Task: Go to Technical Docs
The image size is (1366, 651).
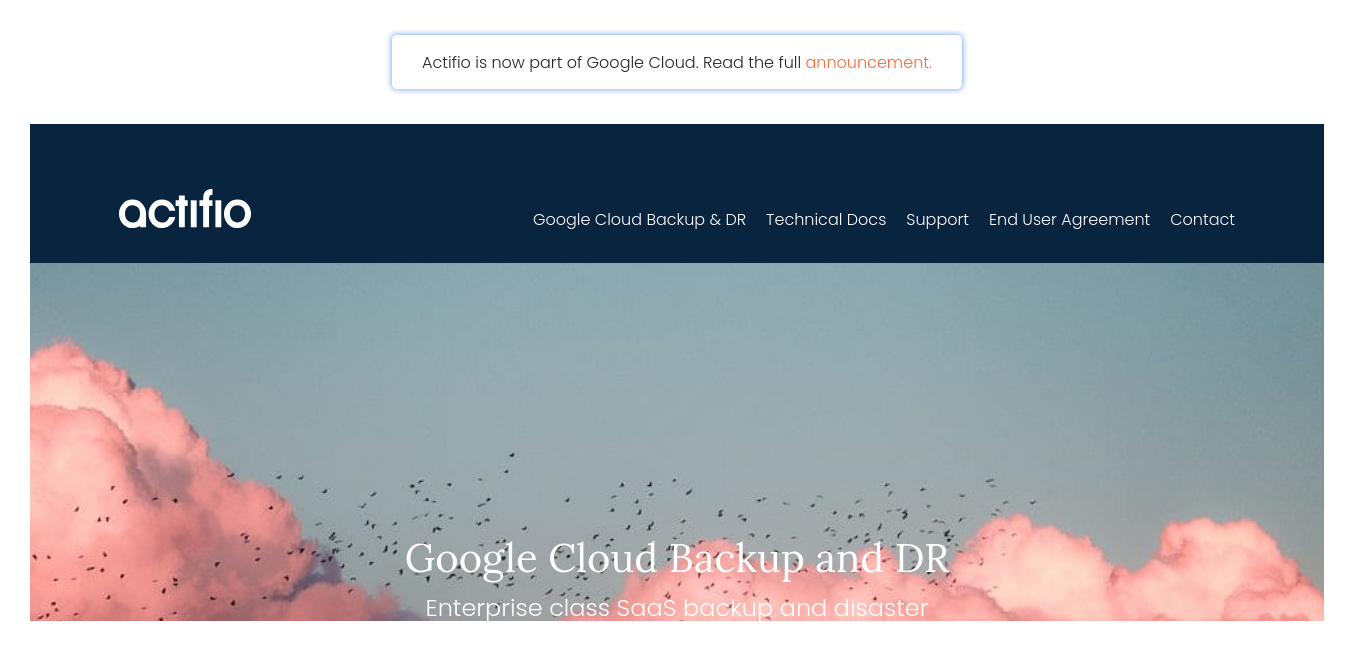Action: [826, 220]
